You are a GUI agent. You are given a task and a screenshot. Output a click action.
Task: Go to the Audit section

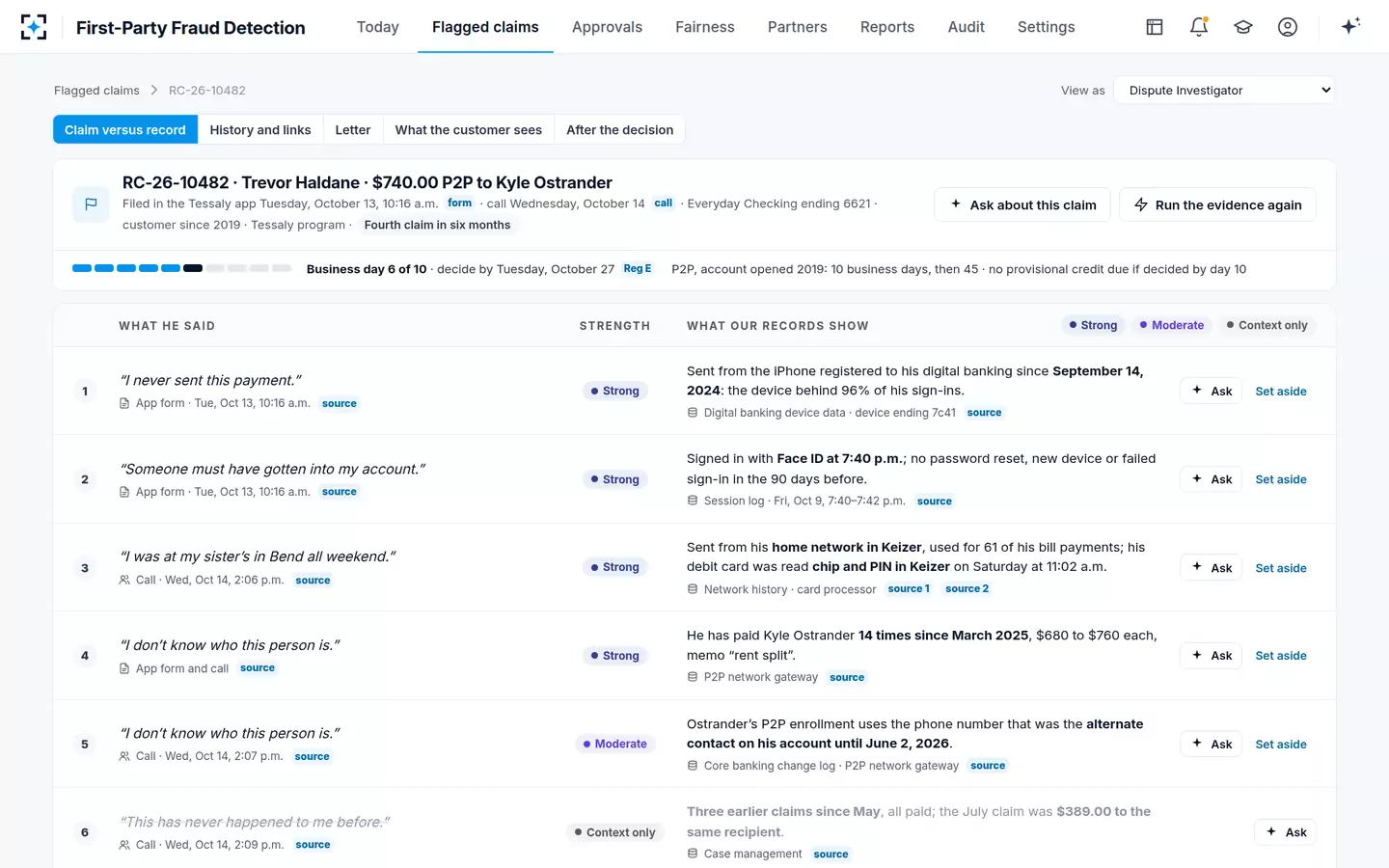tap(967, 27)
